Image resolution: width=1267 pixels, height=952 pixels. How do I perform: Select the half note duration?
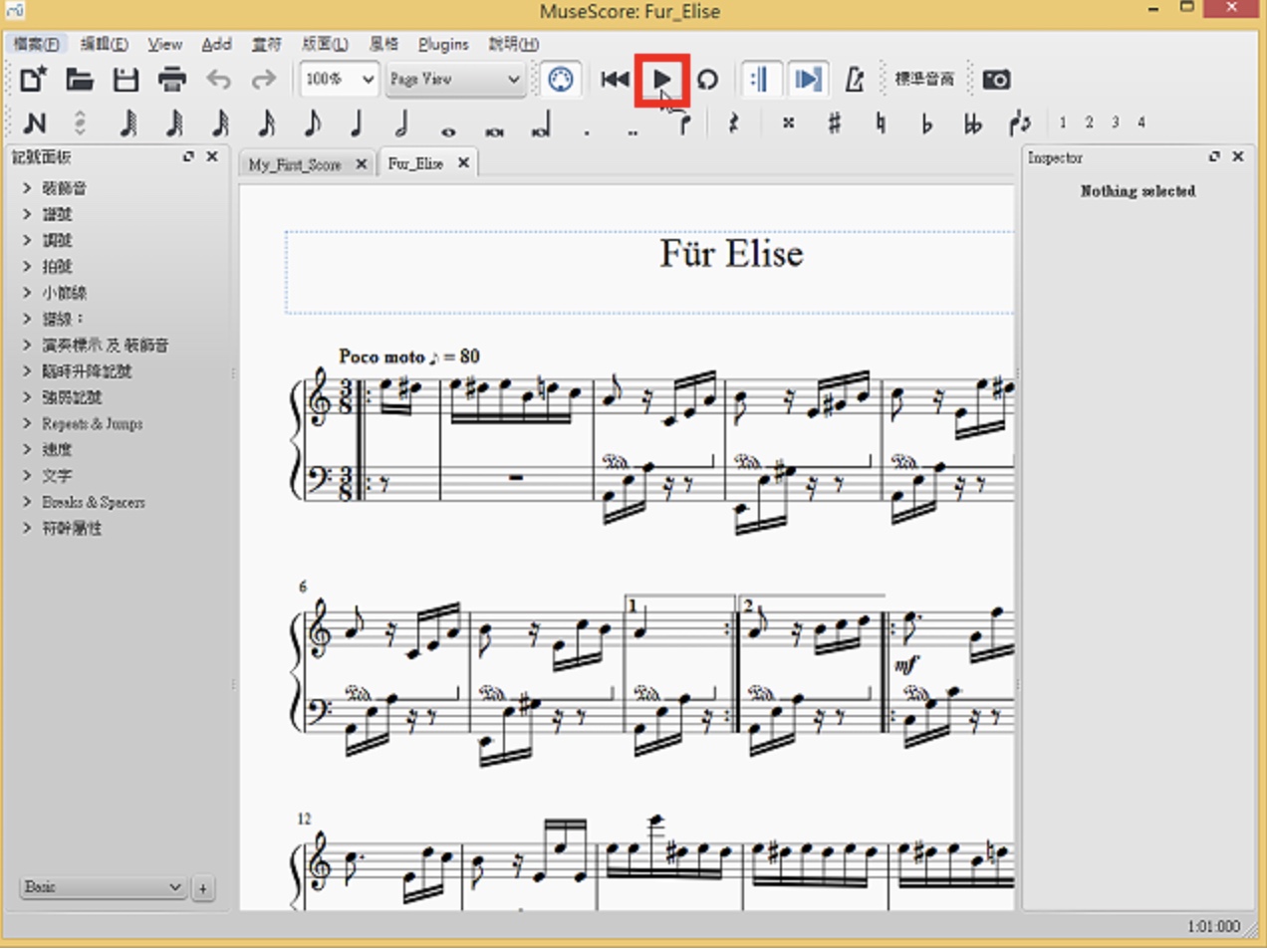click(x=402, y=122)
